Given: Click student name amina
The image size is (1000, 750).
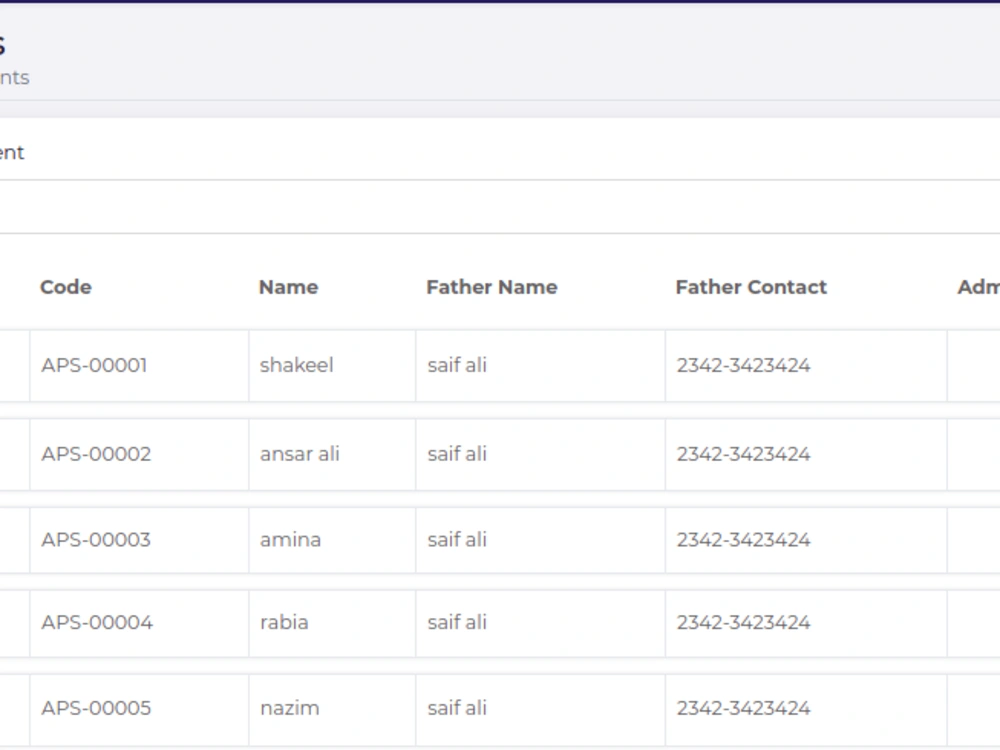Looking at the screenshot, I should [290, 540].
